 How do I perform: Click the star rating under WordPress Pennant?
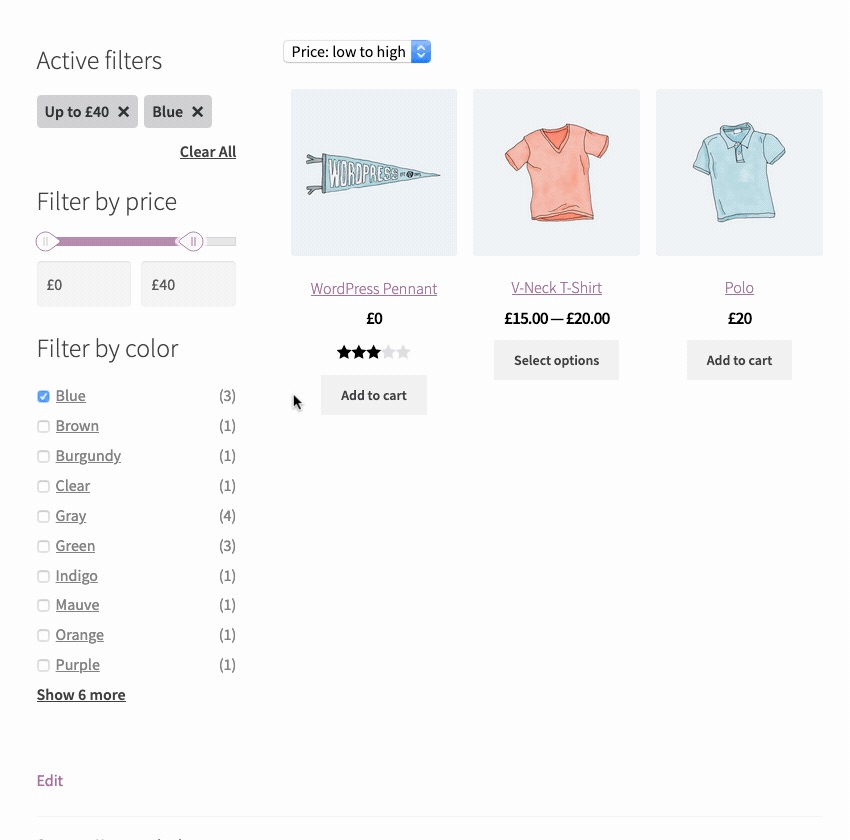point(374,352)
